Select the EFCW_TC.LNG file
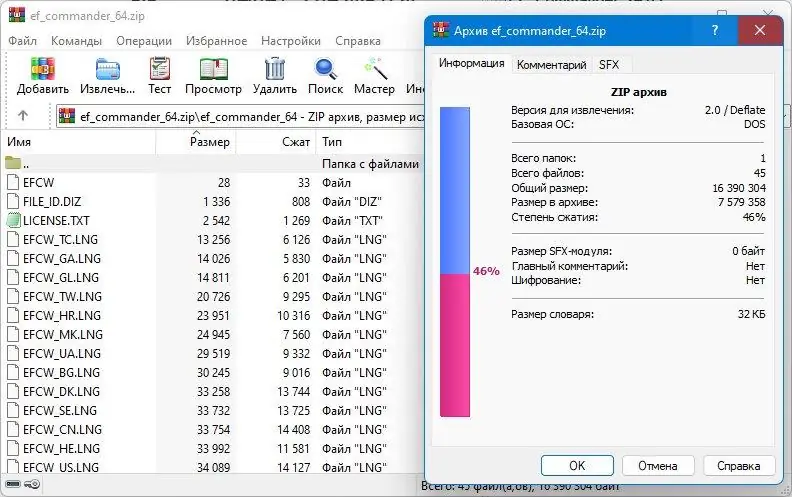This screenshot has height=497, width=792. click(60, 239)
